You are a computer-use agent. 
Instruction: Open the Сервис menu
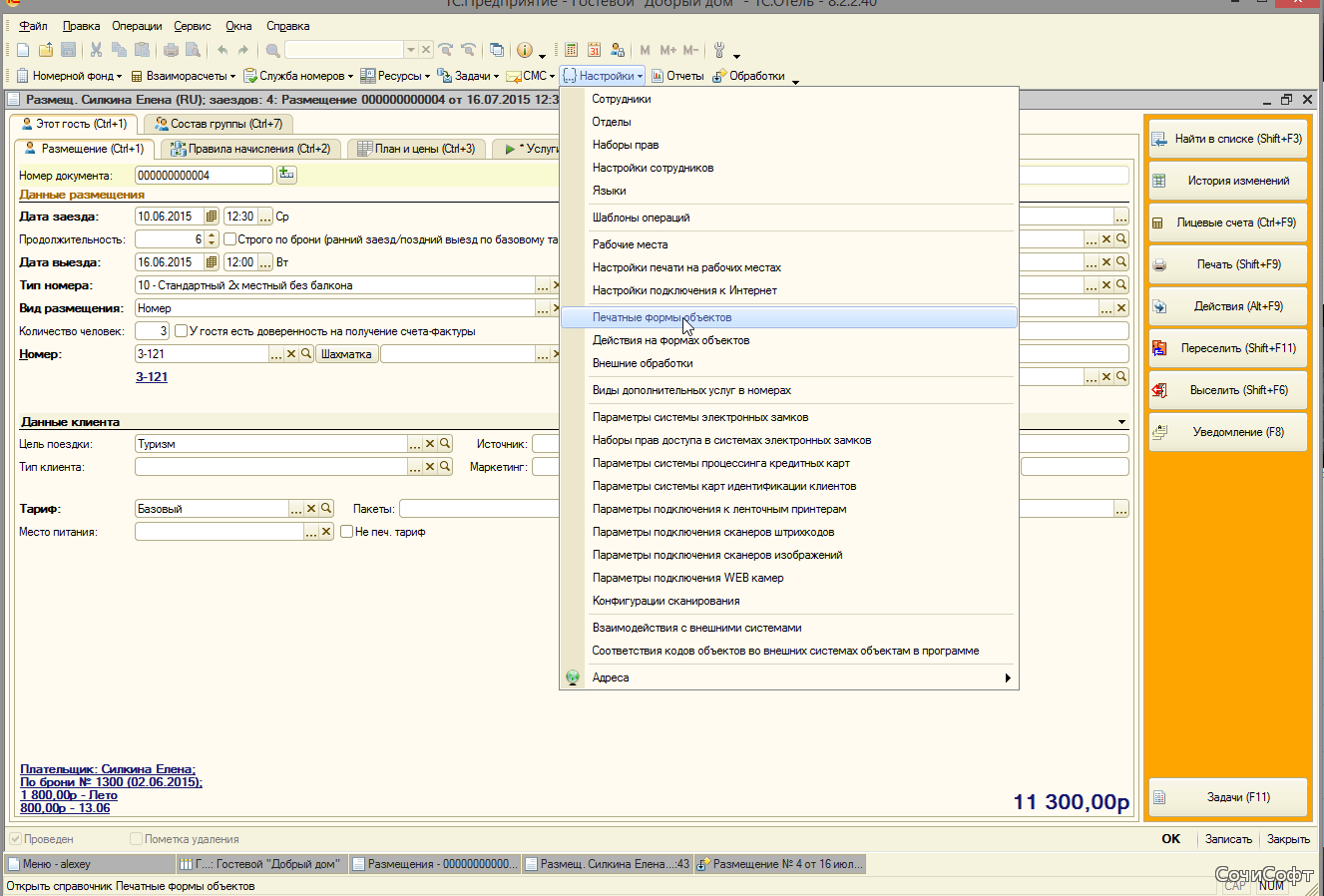pyautogui.click(x=192, y=26)
